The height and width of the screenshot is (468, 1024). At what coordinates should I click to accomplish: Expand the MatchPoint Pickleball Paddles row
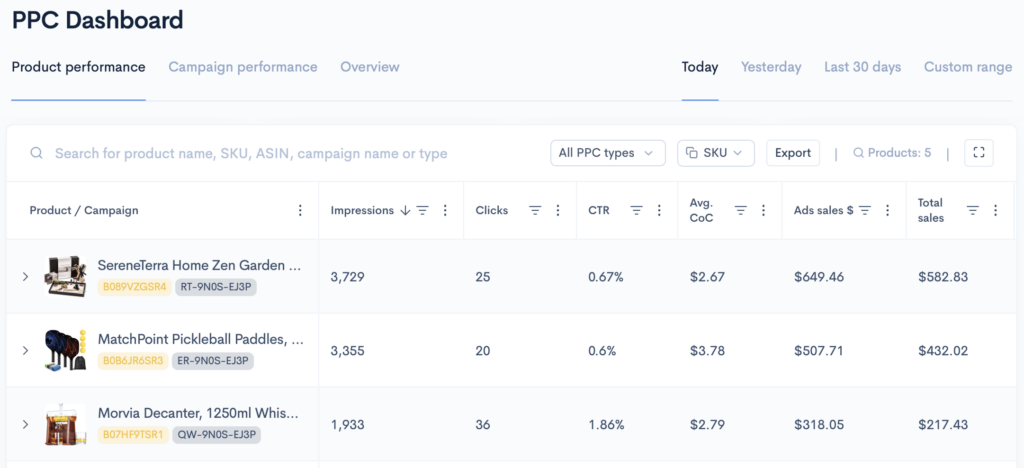pos(25,351)
